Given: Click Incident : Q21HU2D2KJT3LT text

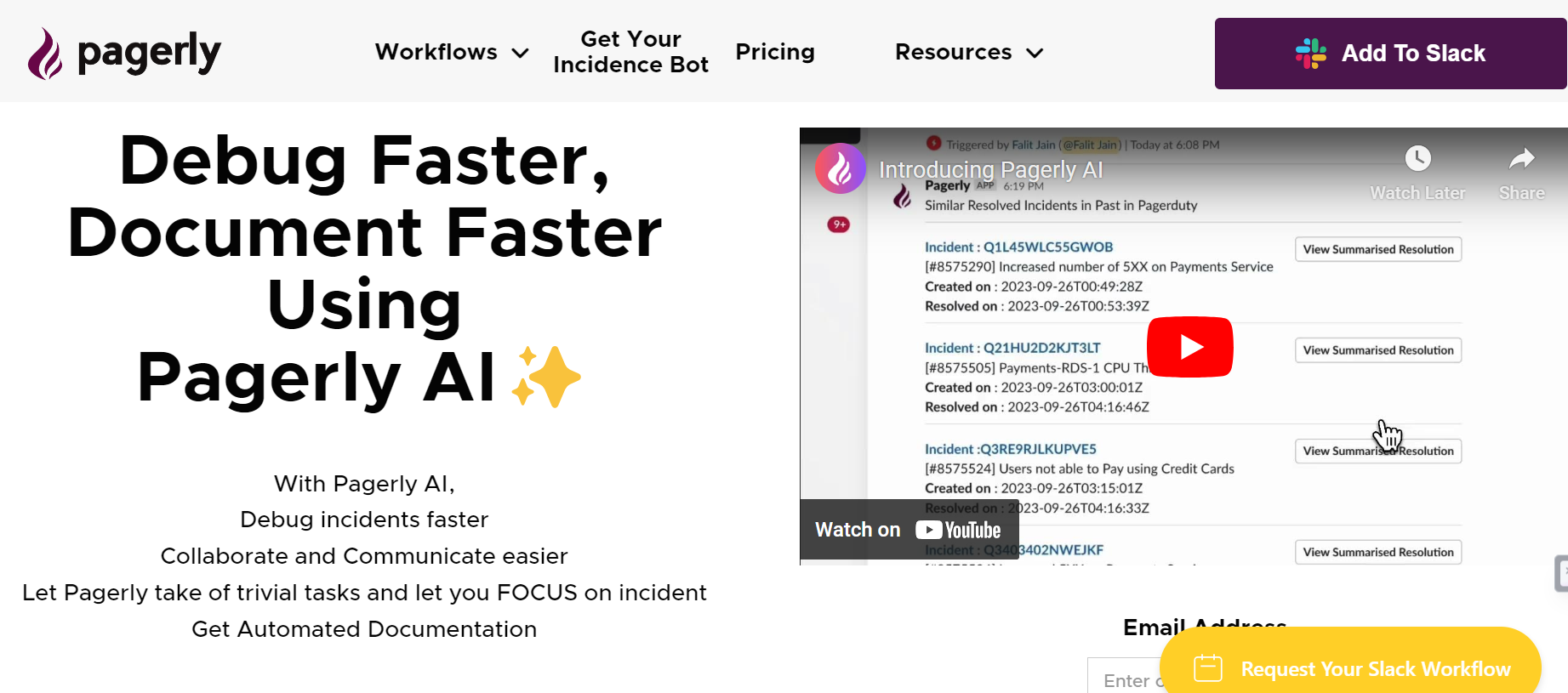Looking at the screenshot, I should tap(1012, 348).
